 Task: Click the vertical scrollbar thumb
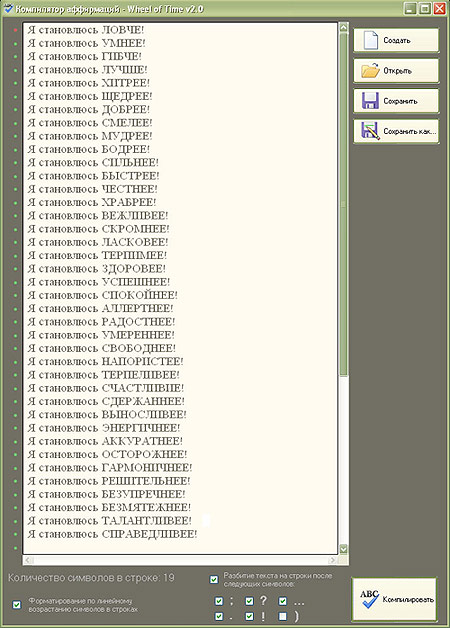[x=344, y=204]
